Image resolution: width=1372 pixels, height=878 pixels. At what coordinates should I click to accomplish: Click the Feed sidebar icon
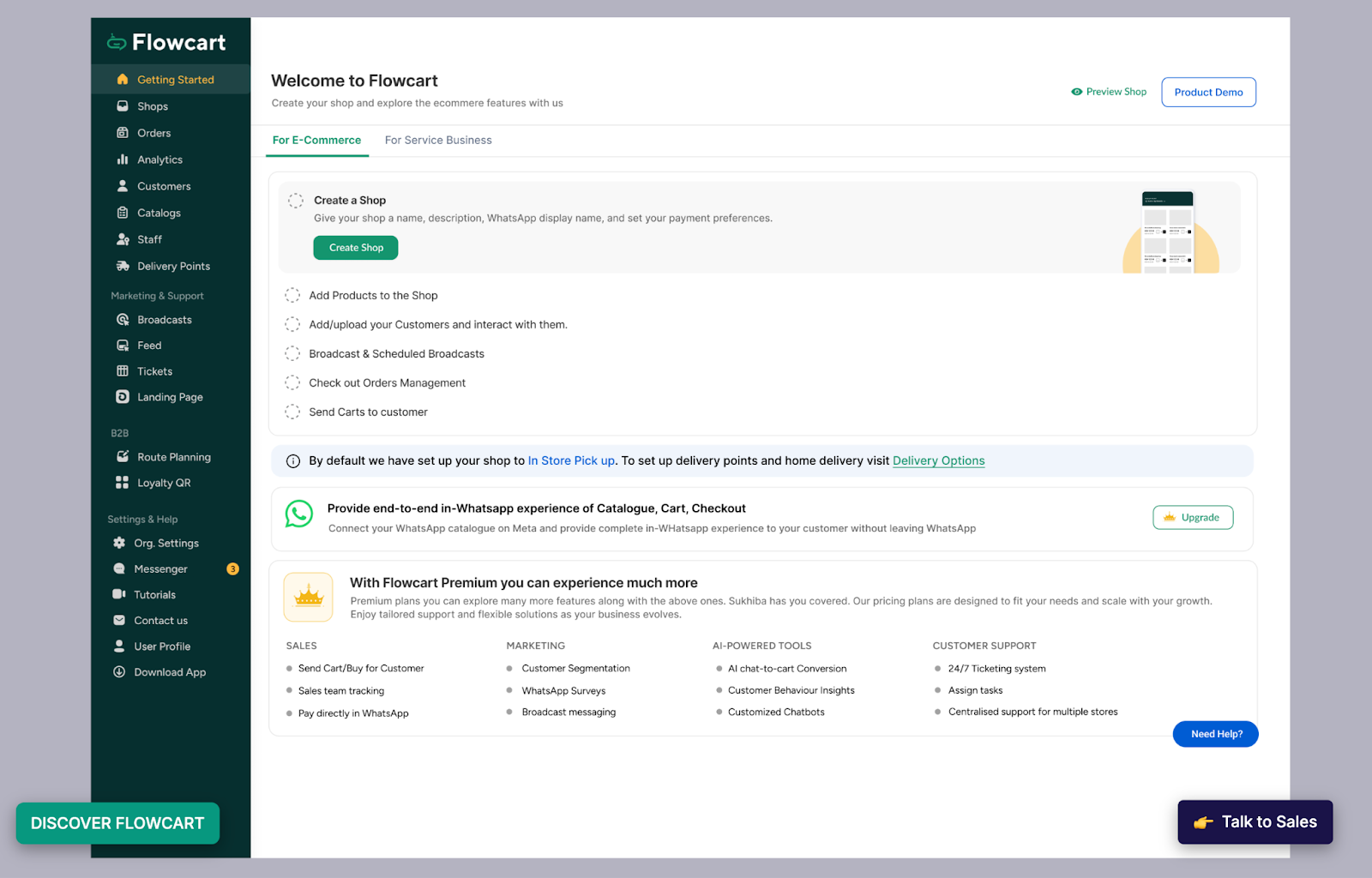(123, 346)
